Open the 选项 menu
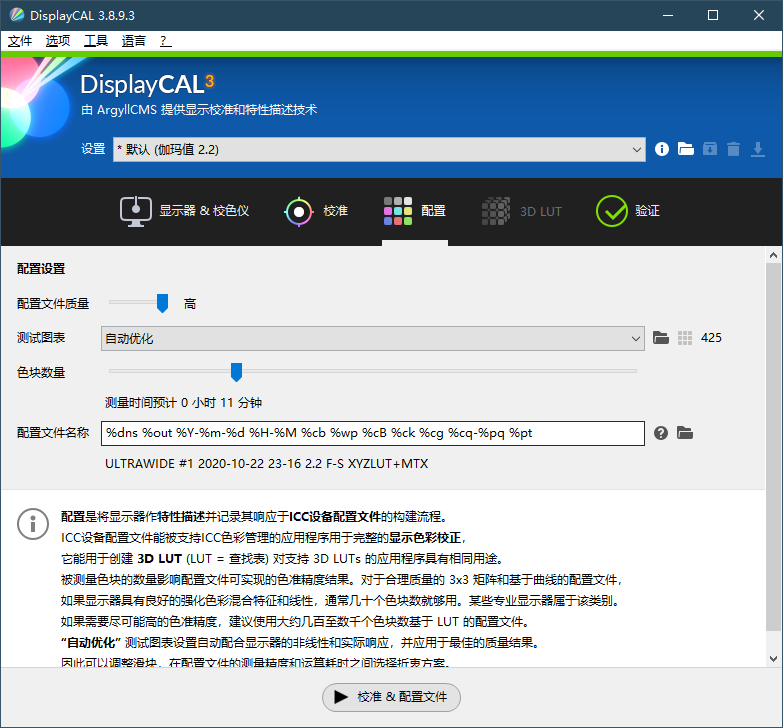Screen dimensions: 783x728 (58, 41)
